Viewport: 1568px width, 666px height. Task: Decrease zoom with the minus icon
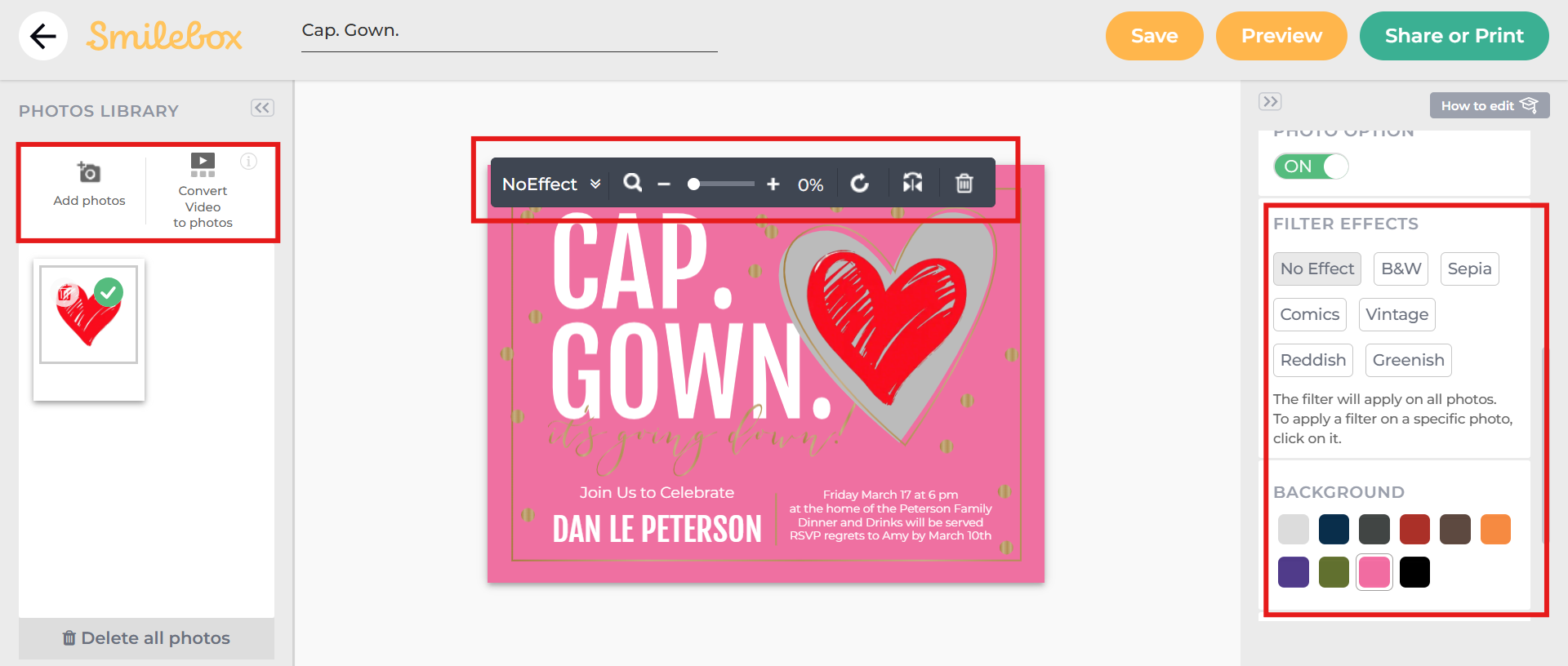click(664, 184)
